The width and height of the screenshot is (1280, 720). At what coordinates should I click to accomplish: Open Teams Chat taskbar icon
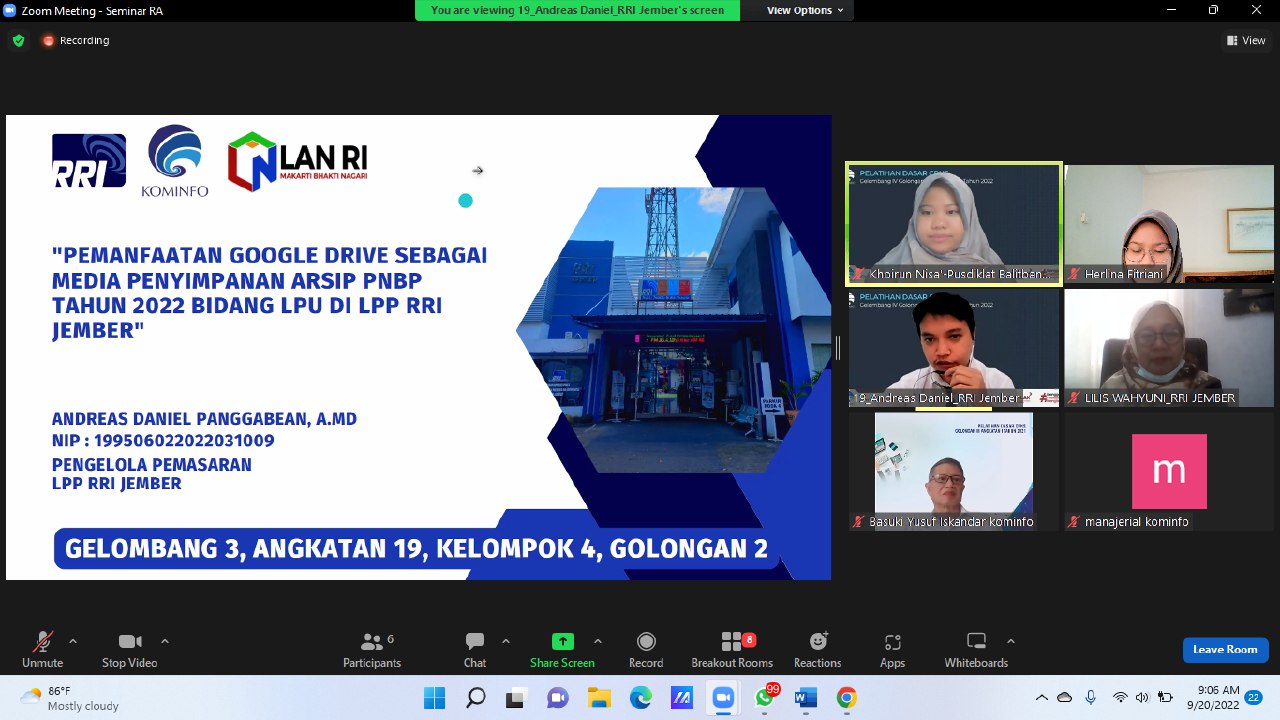558,698
